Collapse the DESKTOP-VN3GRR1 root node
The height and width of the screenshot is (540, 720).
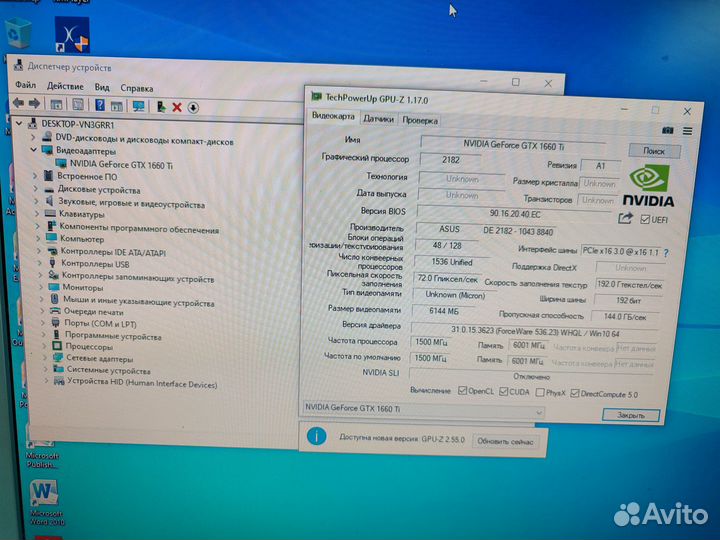(x=19, y=124)
